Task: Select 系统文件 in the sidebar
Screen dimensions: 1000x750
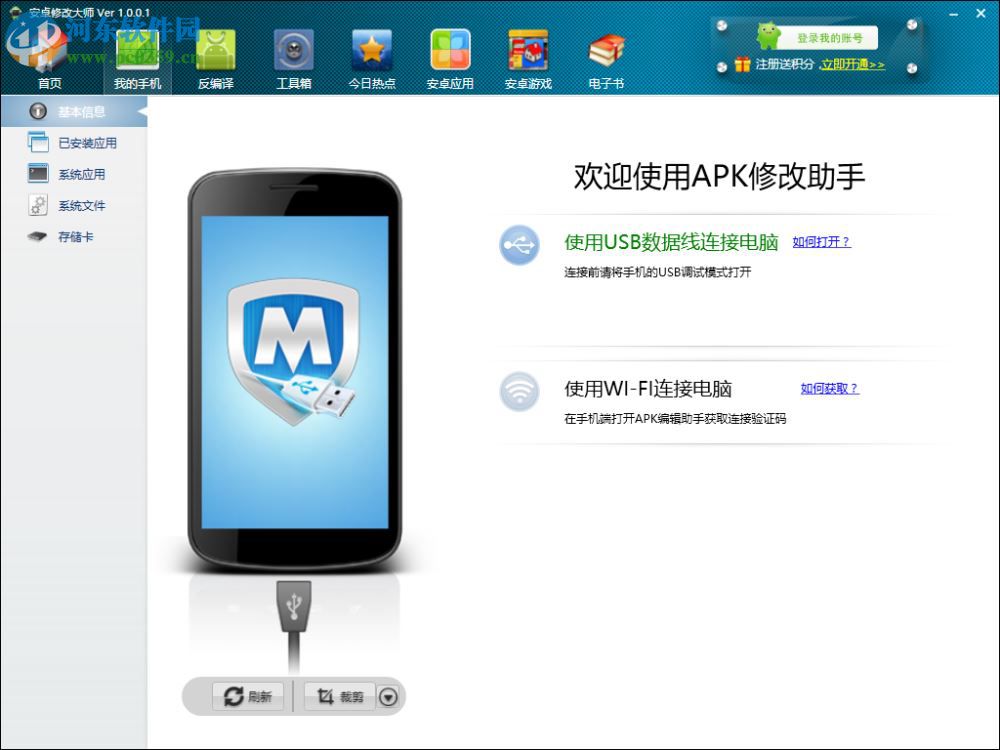Action: point(74,205)
